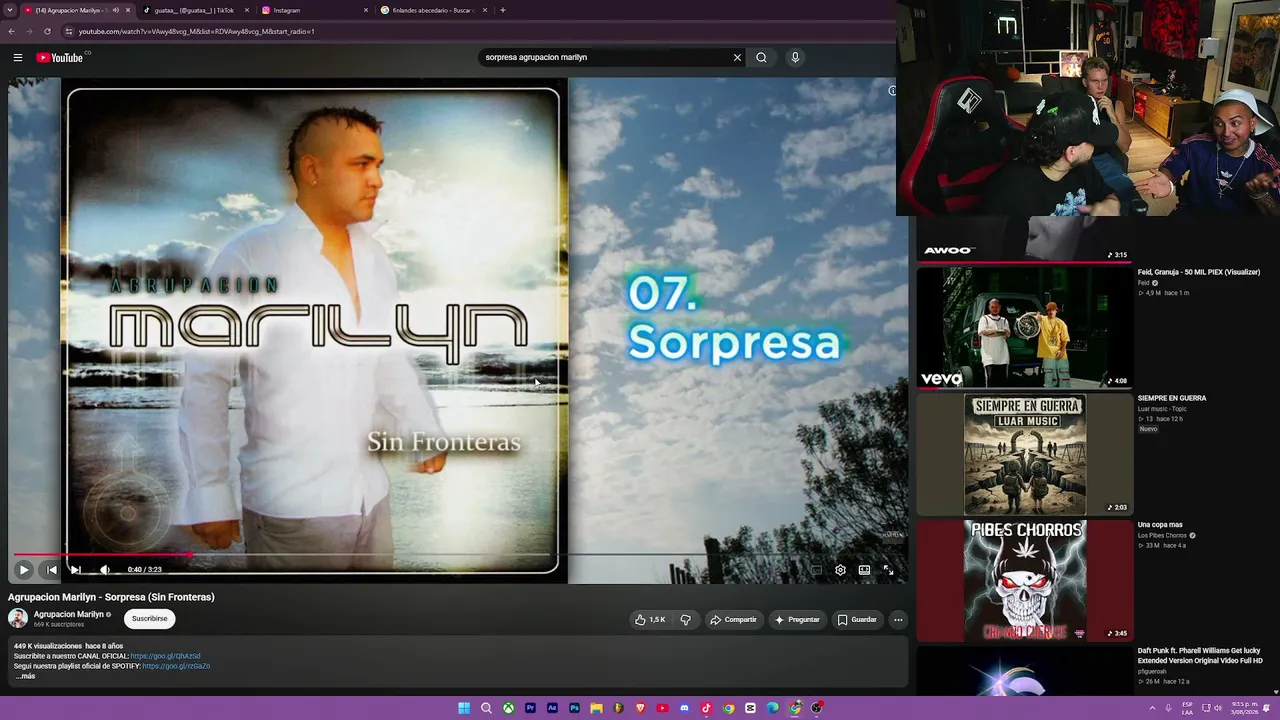
Task: Save the video with Guardar
Action: 857,620
